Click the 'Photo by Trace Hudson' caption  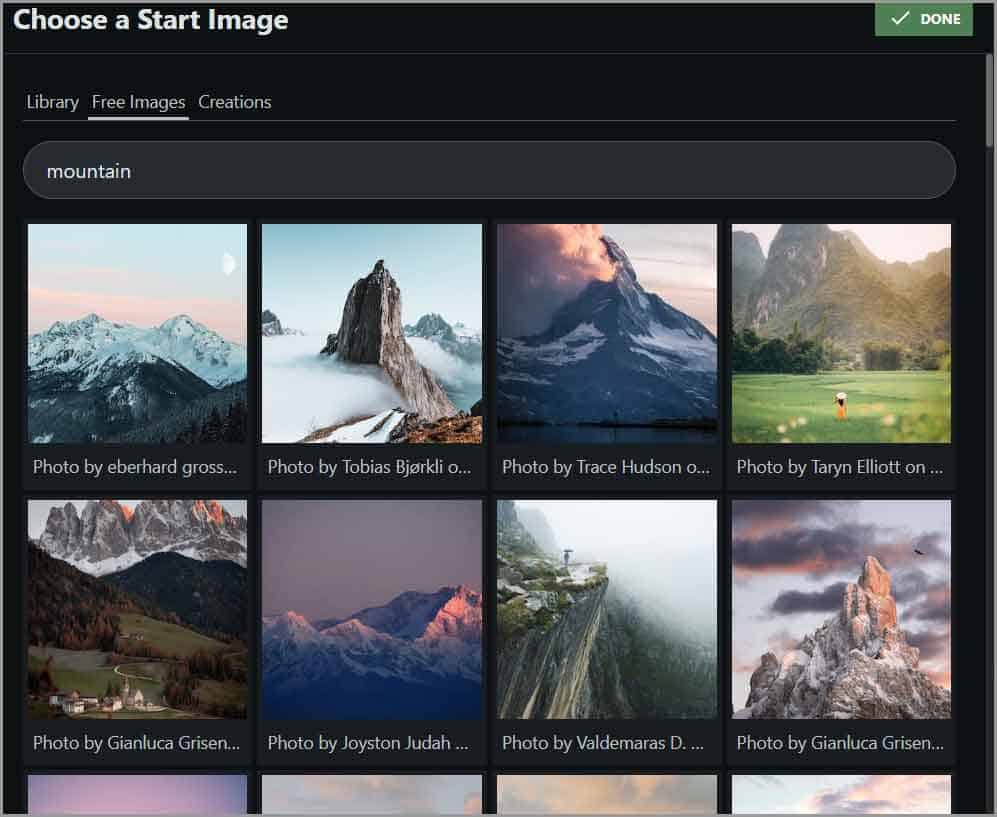coord(604,467)
